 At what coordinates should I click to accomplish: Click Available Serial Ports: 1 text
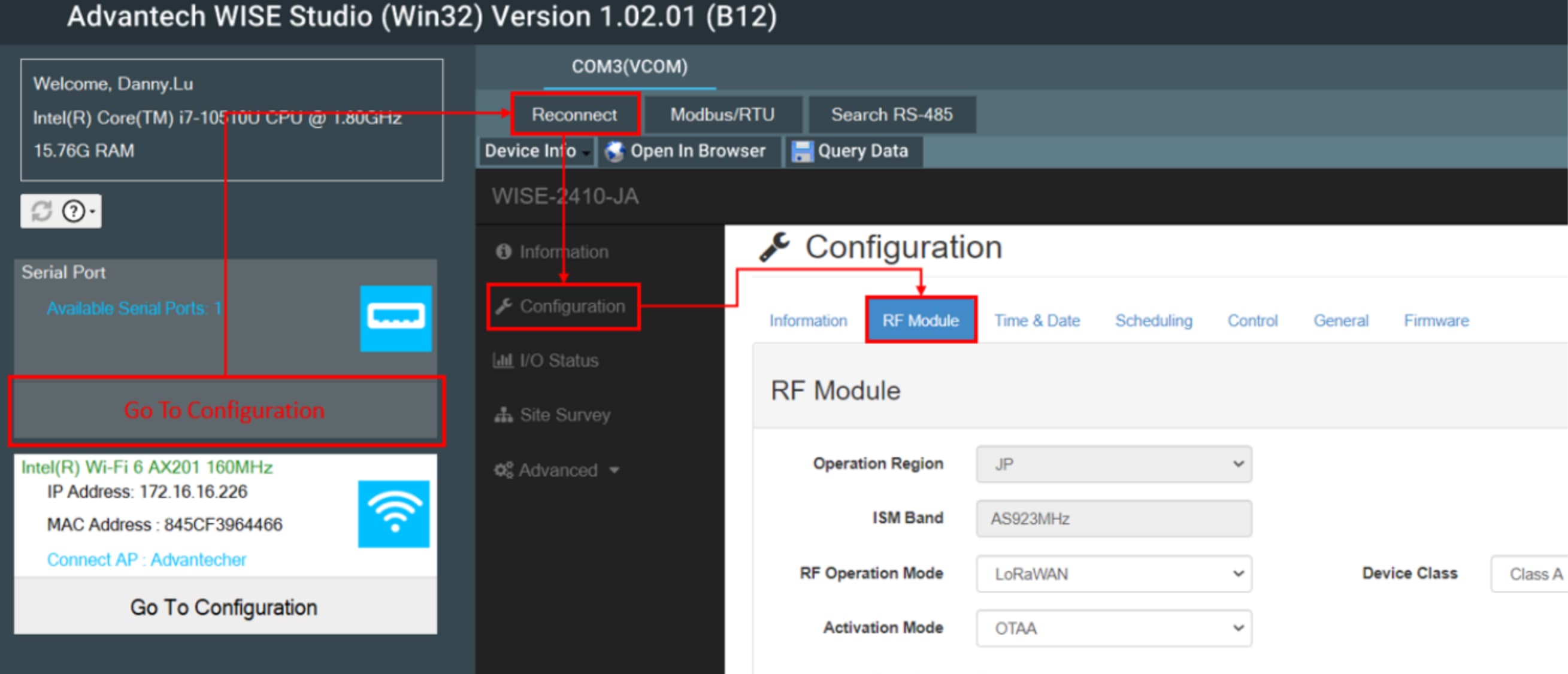[134, 308]
